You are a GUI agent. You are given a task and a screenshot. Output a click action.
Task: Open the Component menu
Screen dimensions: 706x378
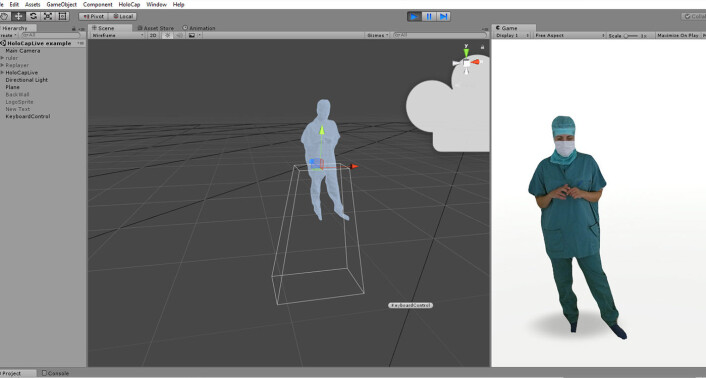click(98, 4)
